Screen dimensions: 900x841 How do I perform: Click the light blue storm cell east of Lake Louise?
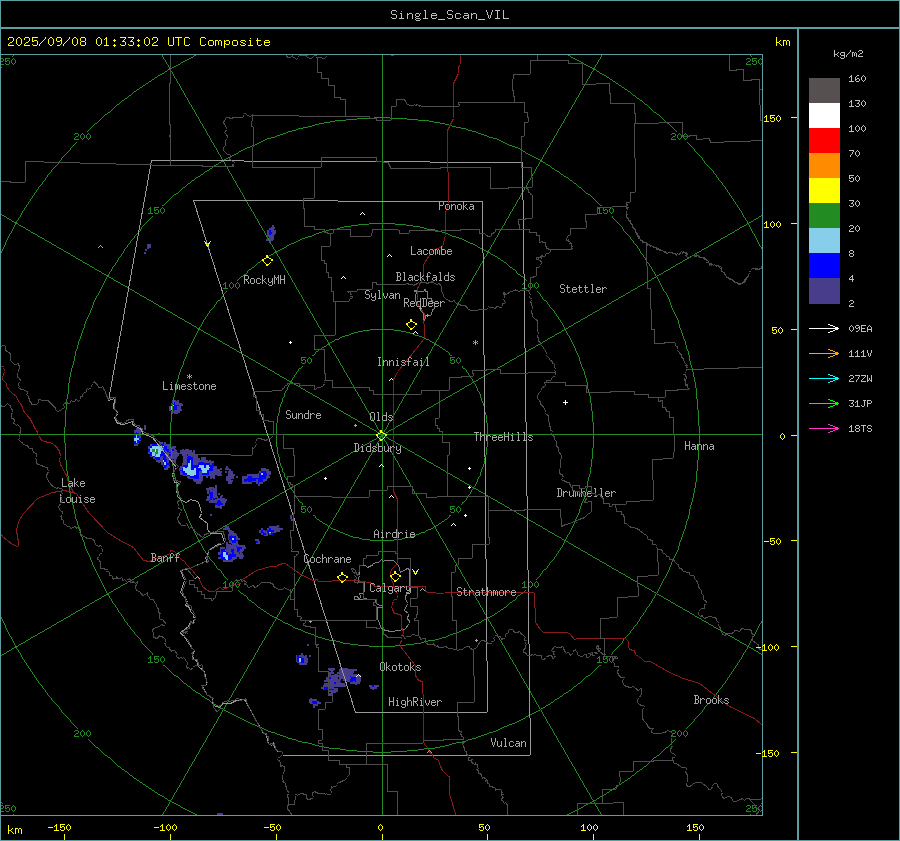[x=197, y=467]
